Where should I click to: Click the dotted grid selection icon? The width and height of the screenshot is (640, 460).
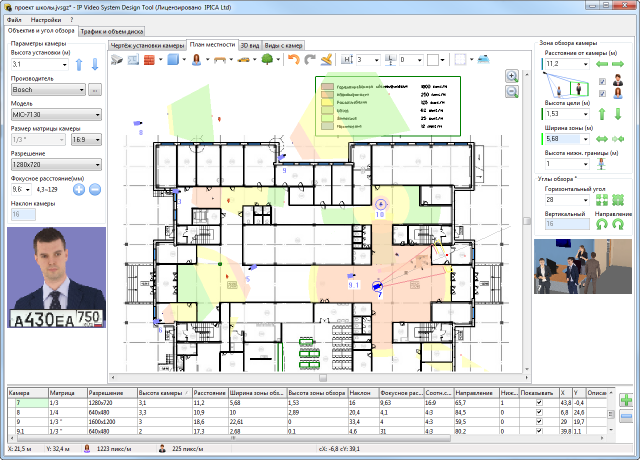pos(460,60)
